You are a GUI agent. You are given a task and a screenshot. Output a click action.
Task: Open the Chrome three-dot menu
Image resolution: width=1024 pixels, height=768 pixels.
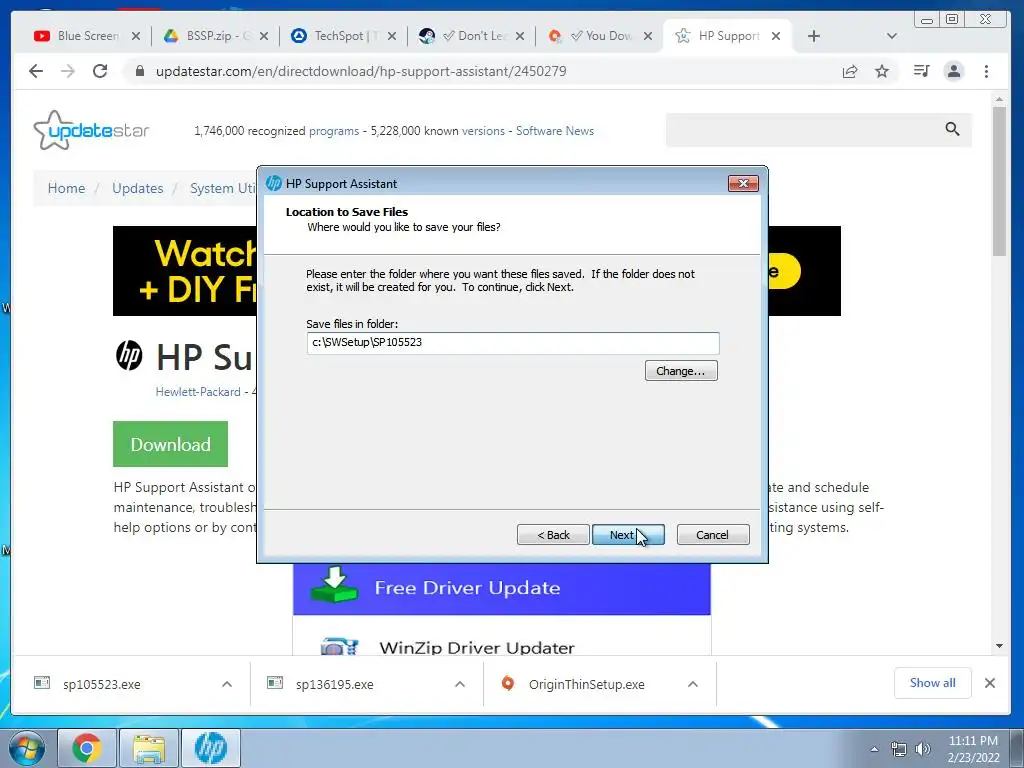tap(986, 71)
